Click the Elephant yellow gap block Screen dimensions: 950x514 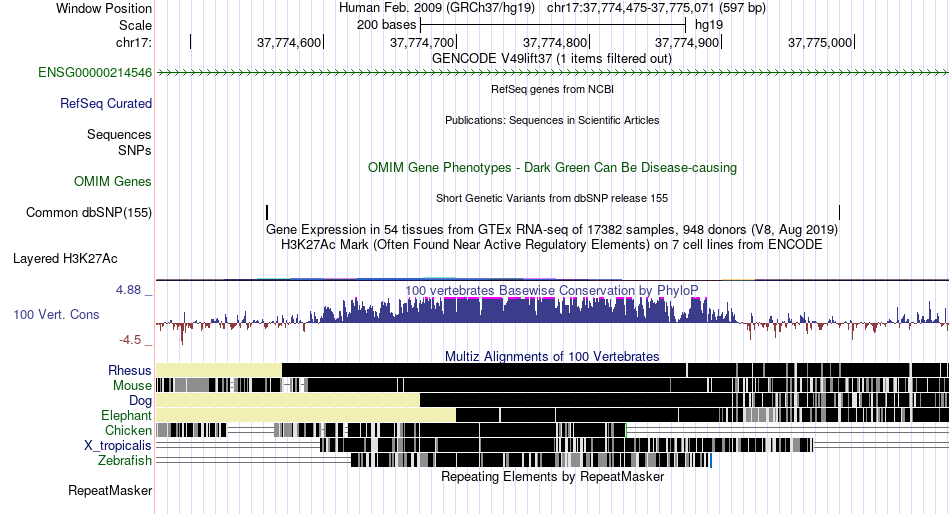pyautogui.click(x=306, y=415)
